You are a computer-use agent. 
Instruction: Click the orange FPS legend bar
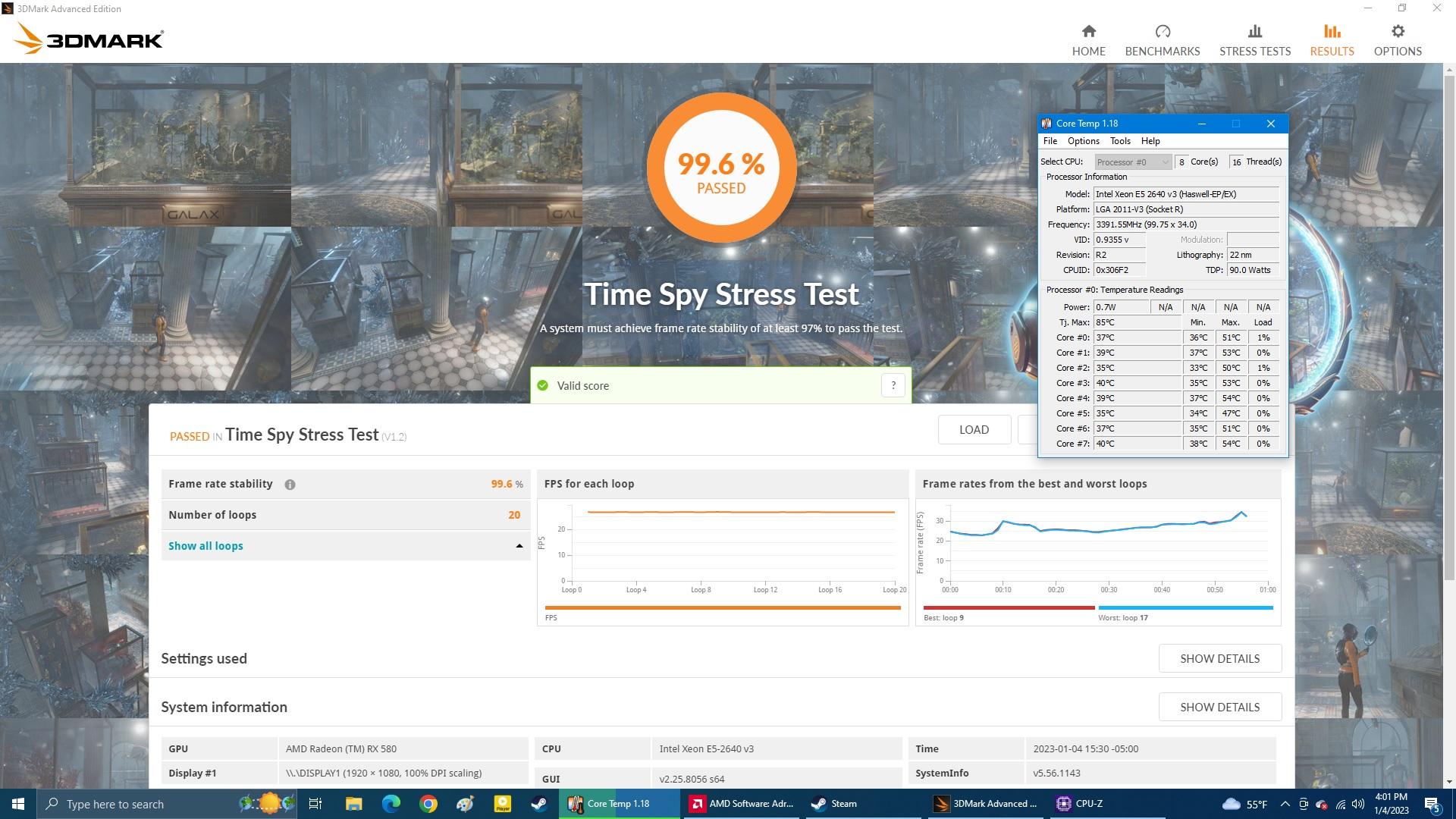coord(723,607)
